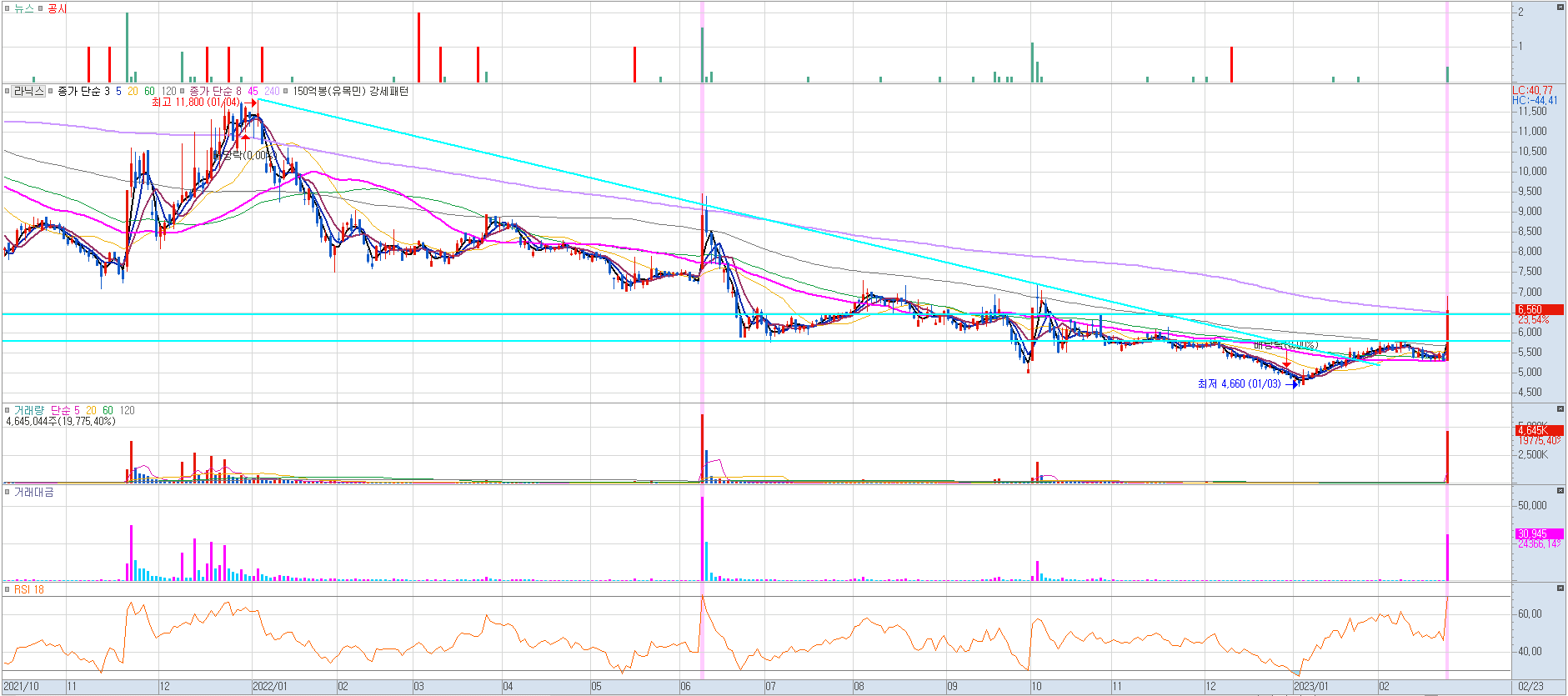
Task: Click the 최저 4,660 (01/03) low annotation
Action: pyautogui.click(x=1239, y=384)
